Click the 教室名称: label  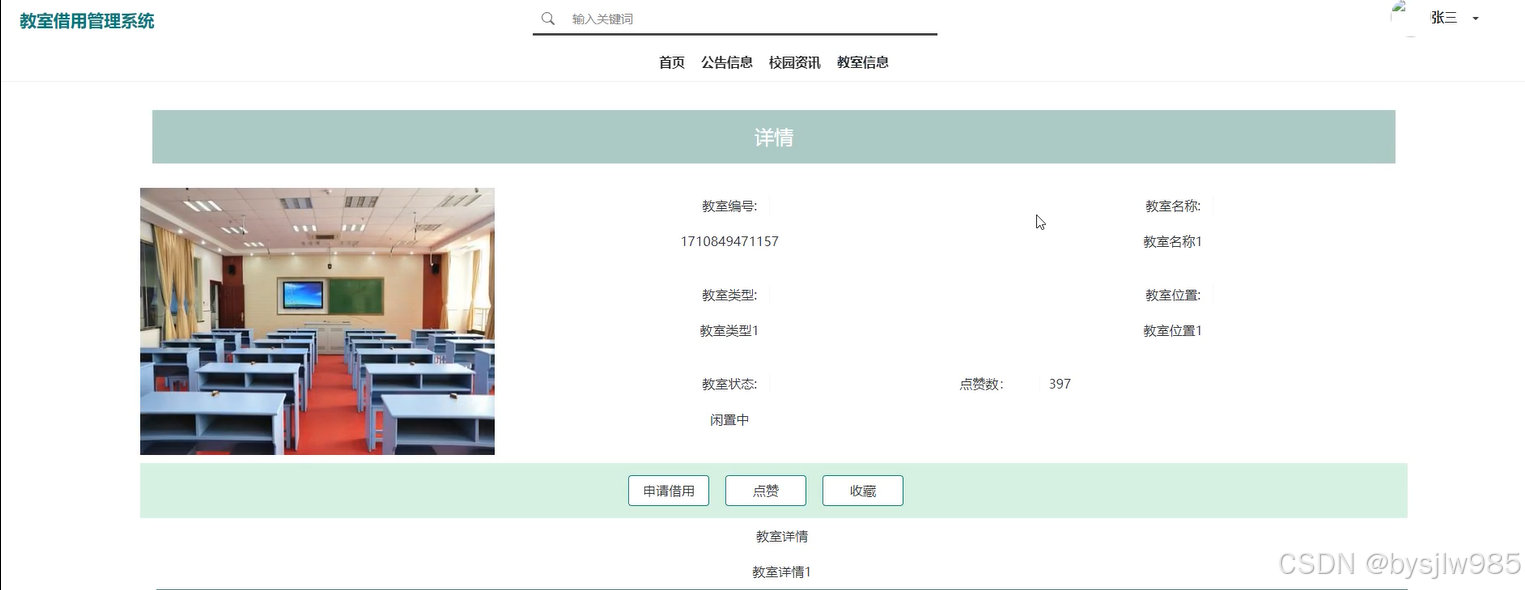click(x=1173, y=207)
